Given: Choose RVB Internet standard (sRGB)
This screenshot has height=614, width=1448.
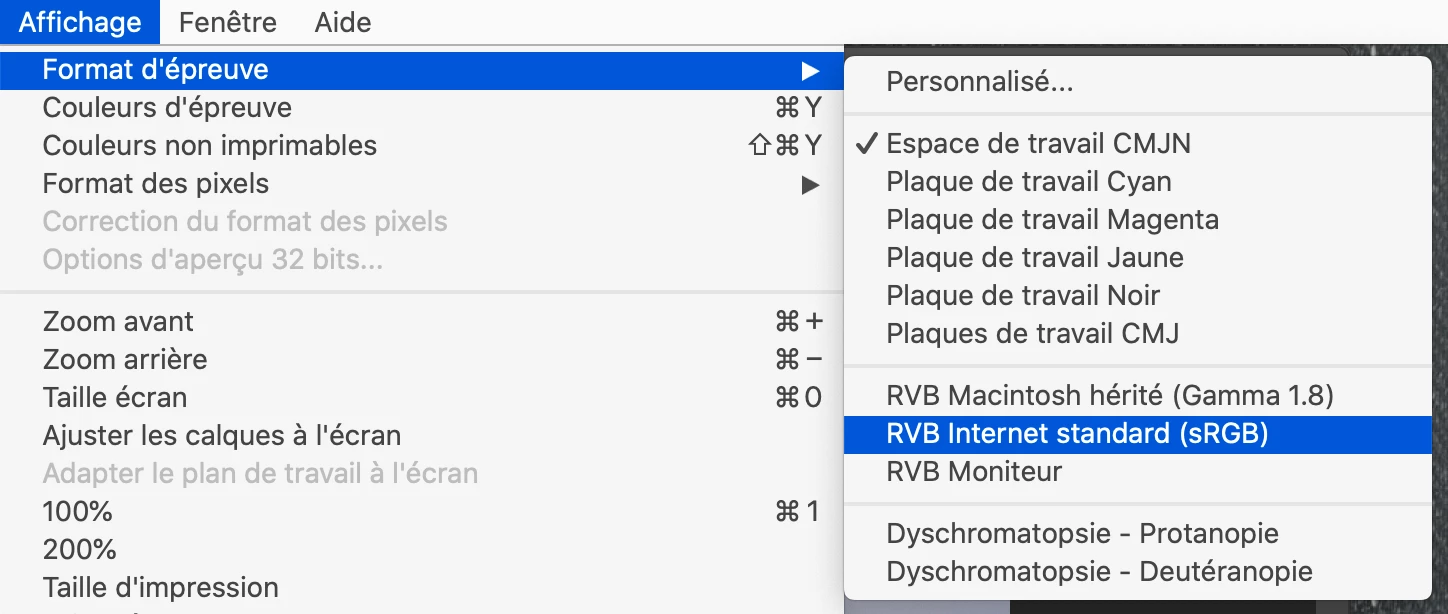Looking at the screenshot, I should (1077, 434).
